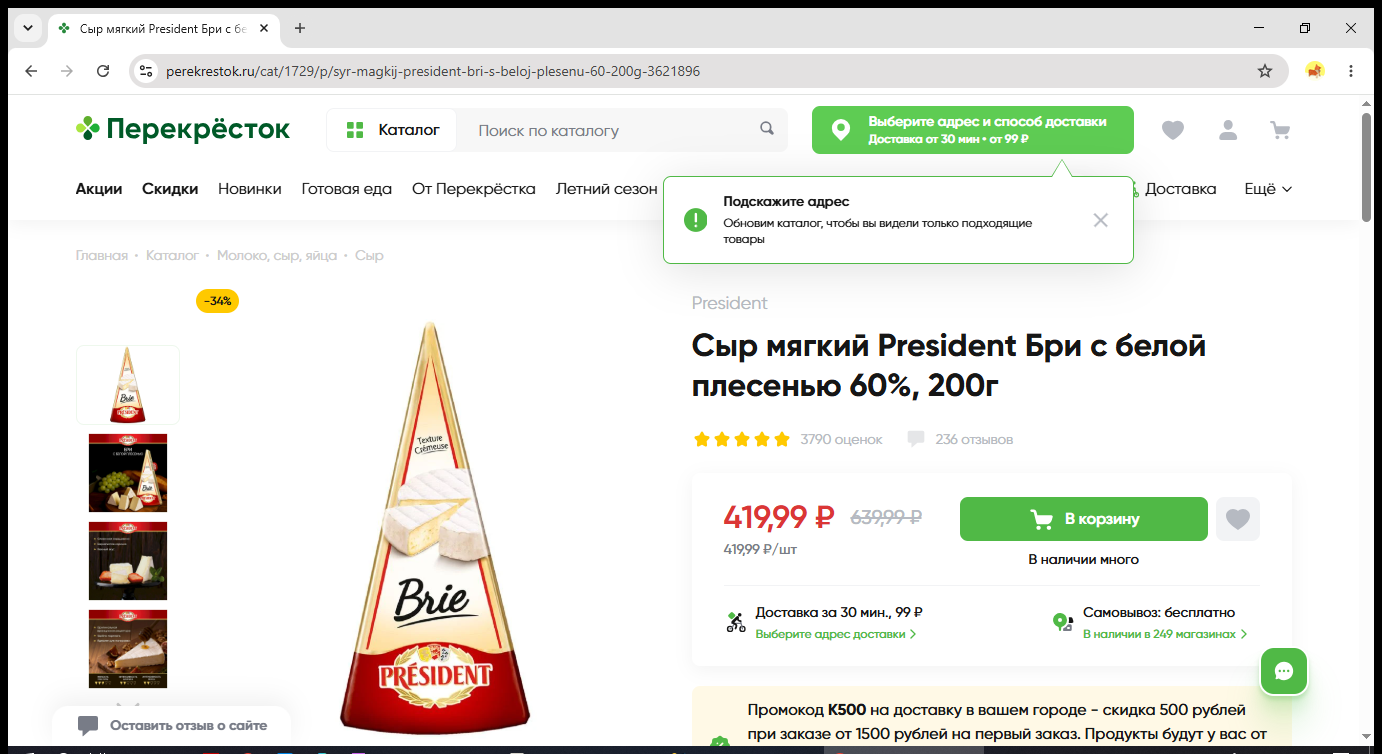Expand the 'Ещё' navigation menu

point(1268,188)
